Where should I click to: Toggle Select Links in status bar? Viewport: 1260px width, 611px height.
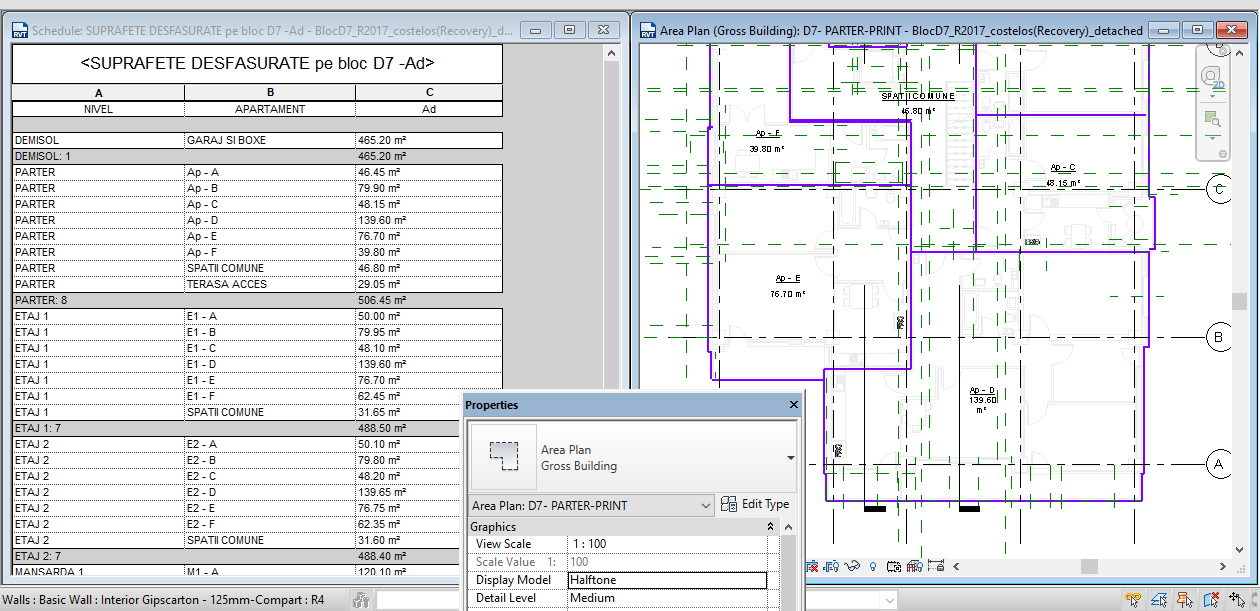pos(1133,600)
